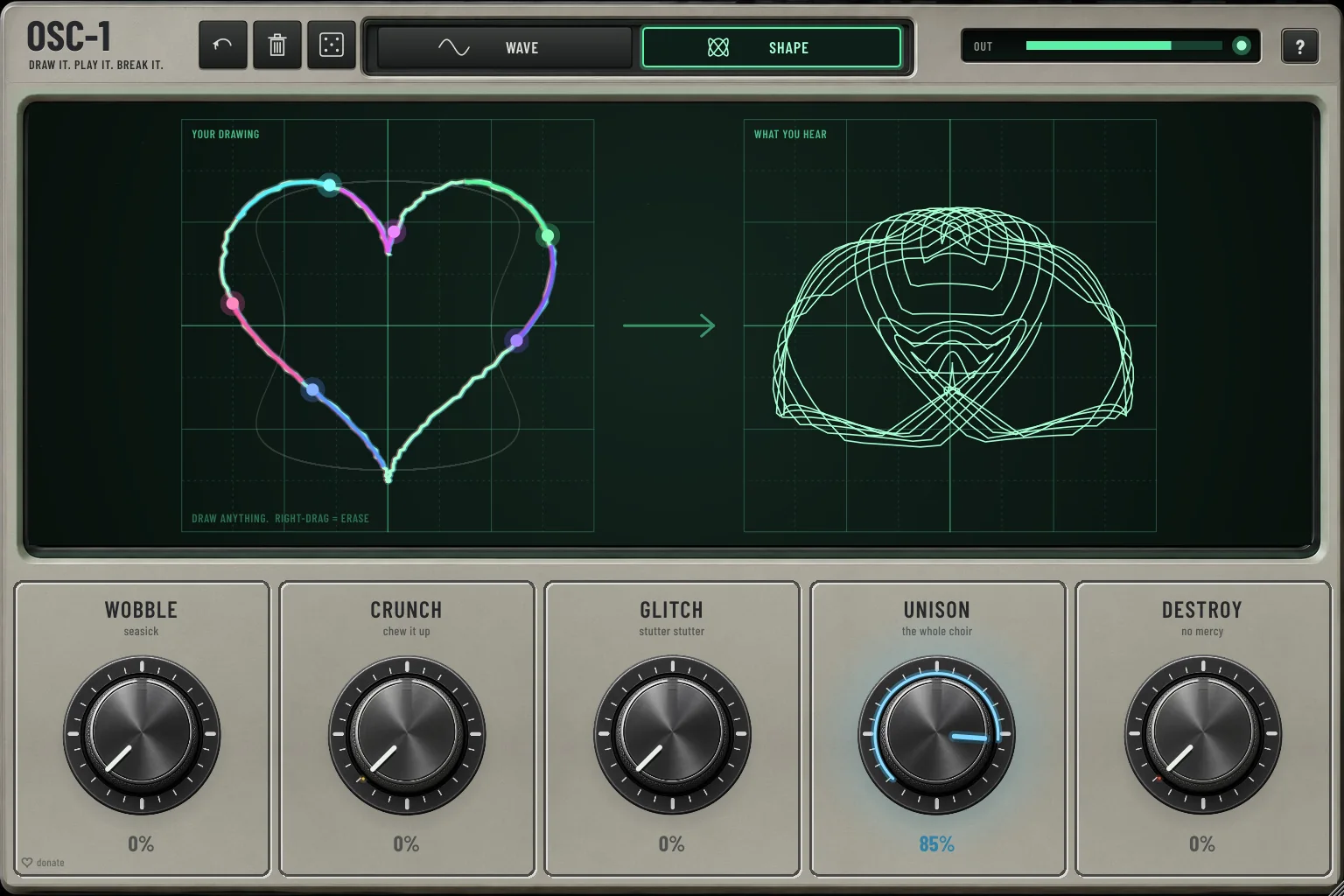Viewport: 1344px width, 896px height.
Task: Click the trash can clear icon
Action: click(276, 45)
